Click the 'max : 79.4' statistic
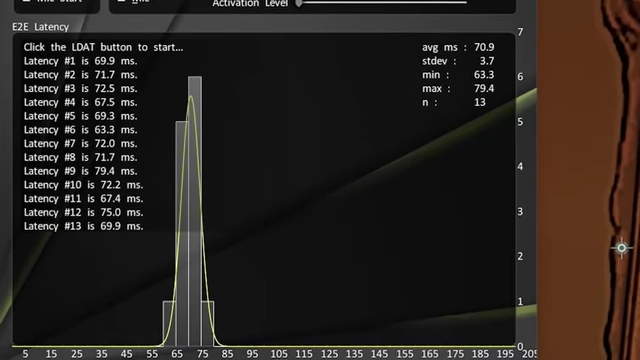640x360 pixels. (x=458, y=89)
